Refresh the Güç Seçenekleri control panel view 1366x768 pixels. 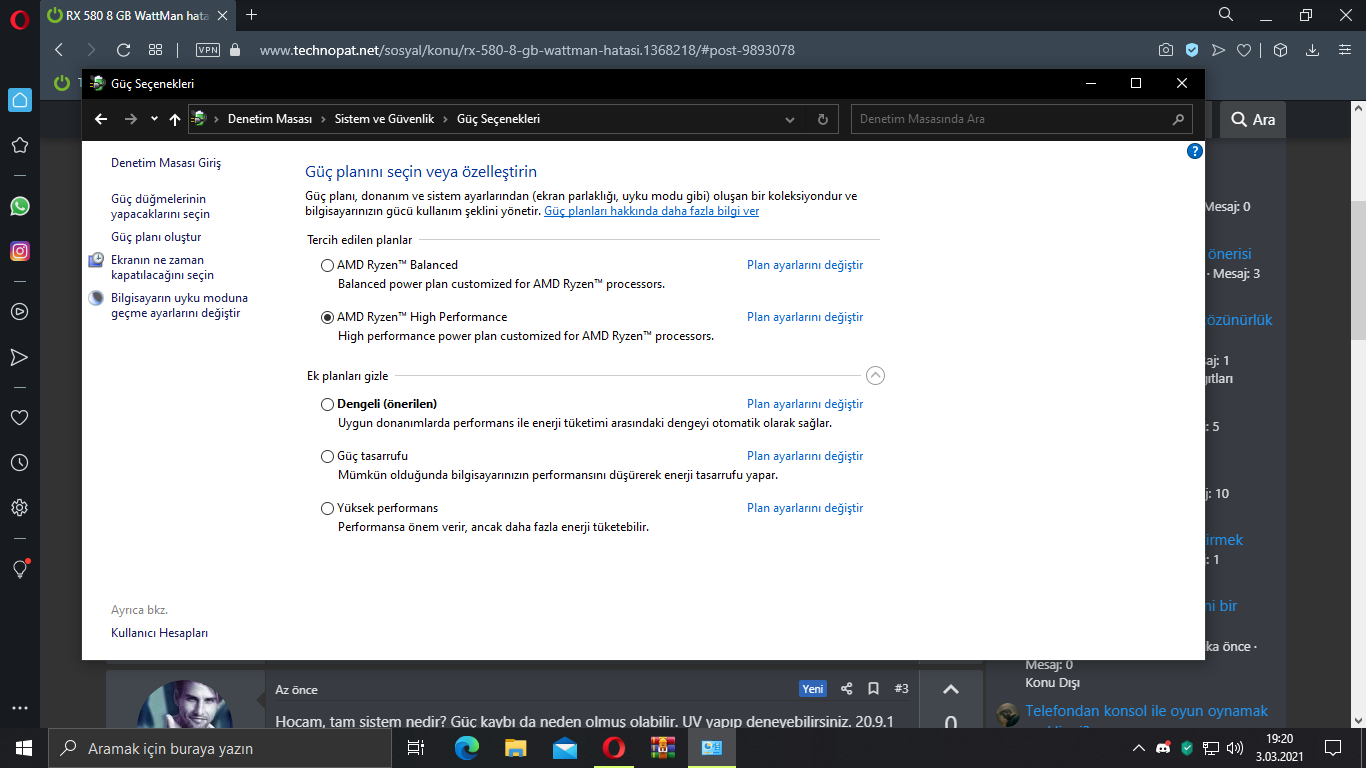[822, 119]
